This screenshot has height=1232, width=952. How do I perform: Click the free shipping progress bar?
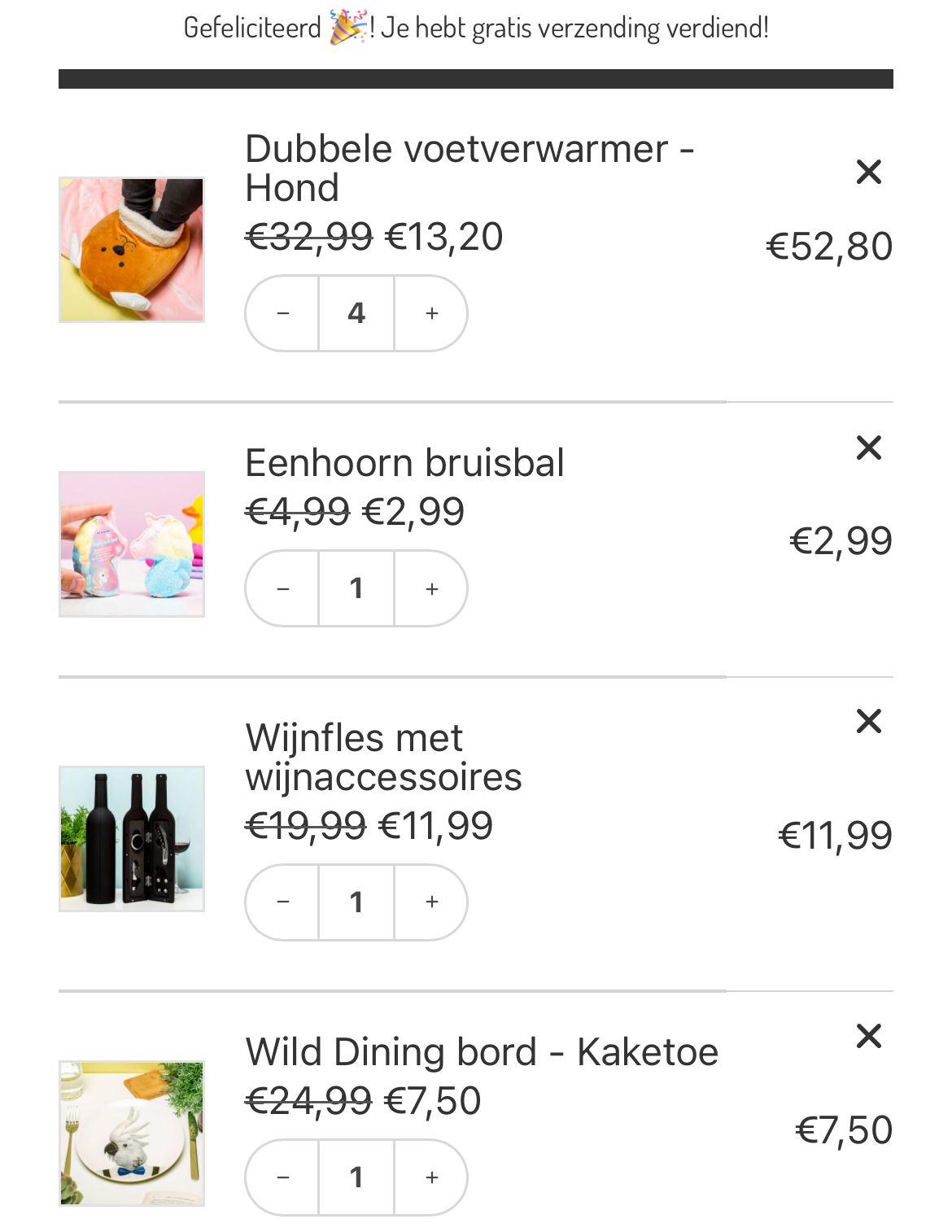click(476, 79)
